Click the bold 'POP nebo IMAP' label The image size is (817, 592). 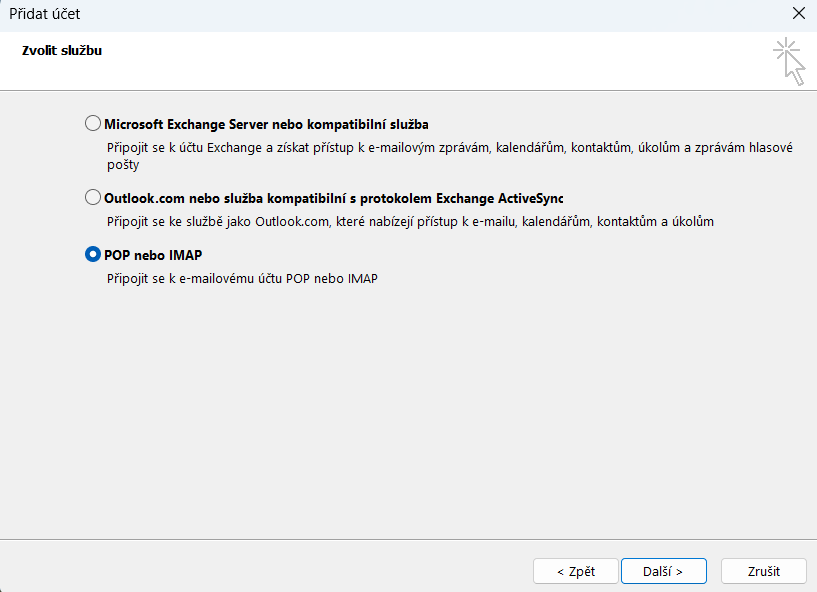tap(153, 255)
